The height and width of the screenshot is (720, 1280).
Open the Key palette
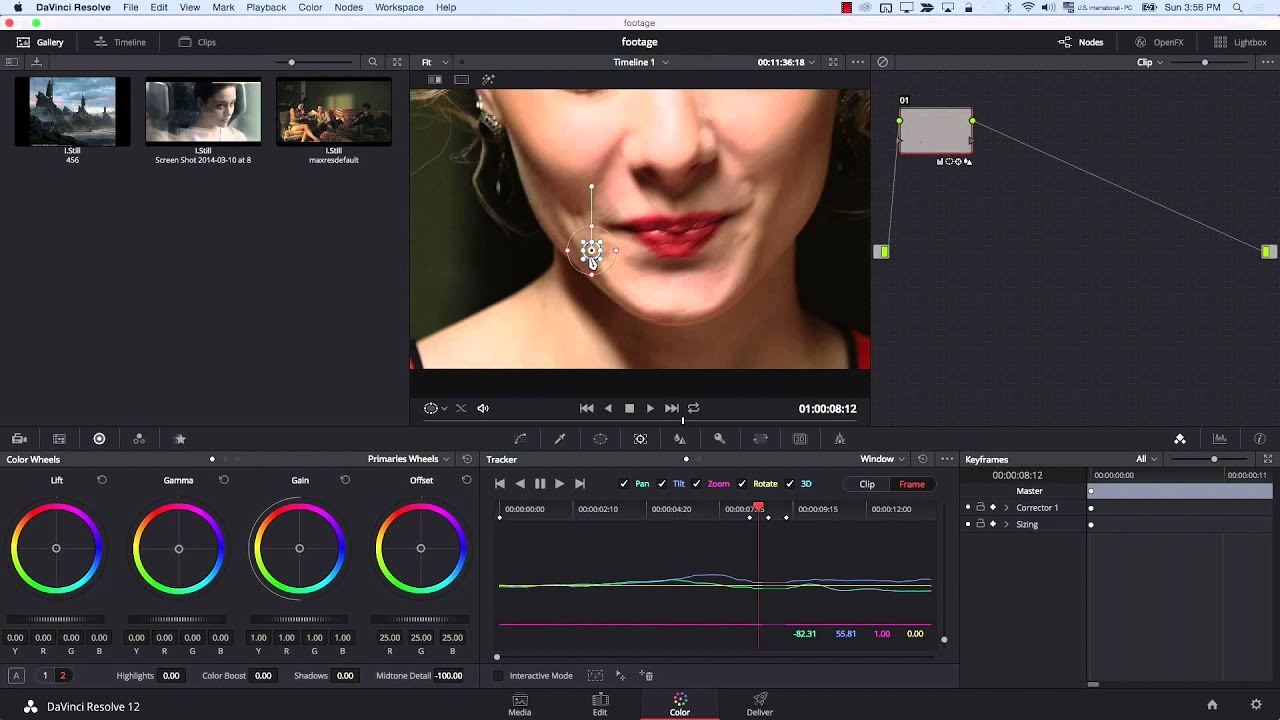[x=719, y=439]
